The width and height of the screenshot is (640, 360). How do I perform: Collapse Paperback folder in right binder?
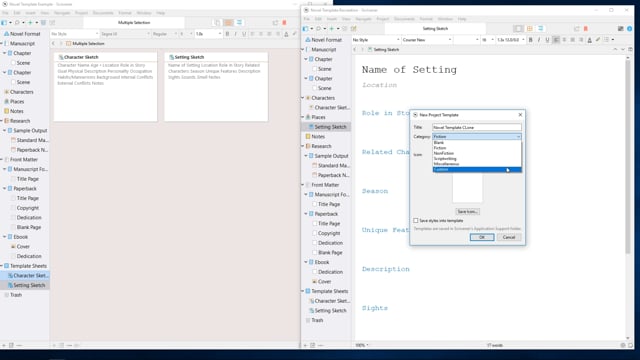point(306,214)
